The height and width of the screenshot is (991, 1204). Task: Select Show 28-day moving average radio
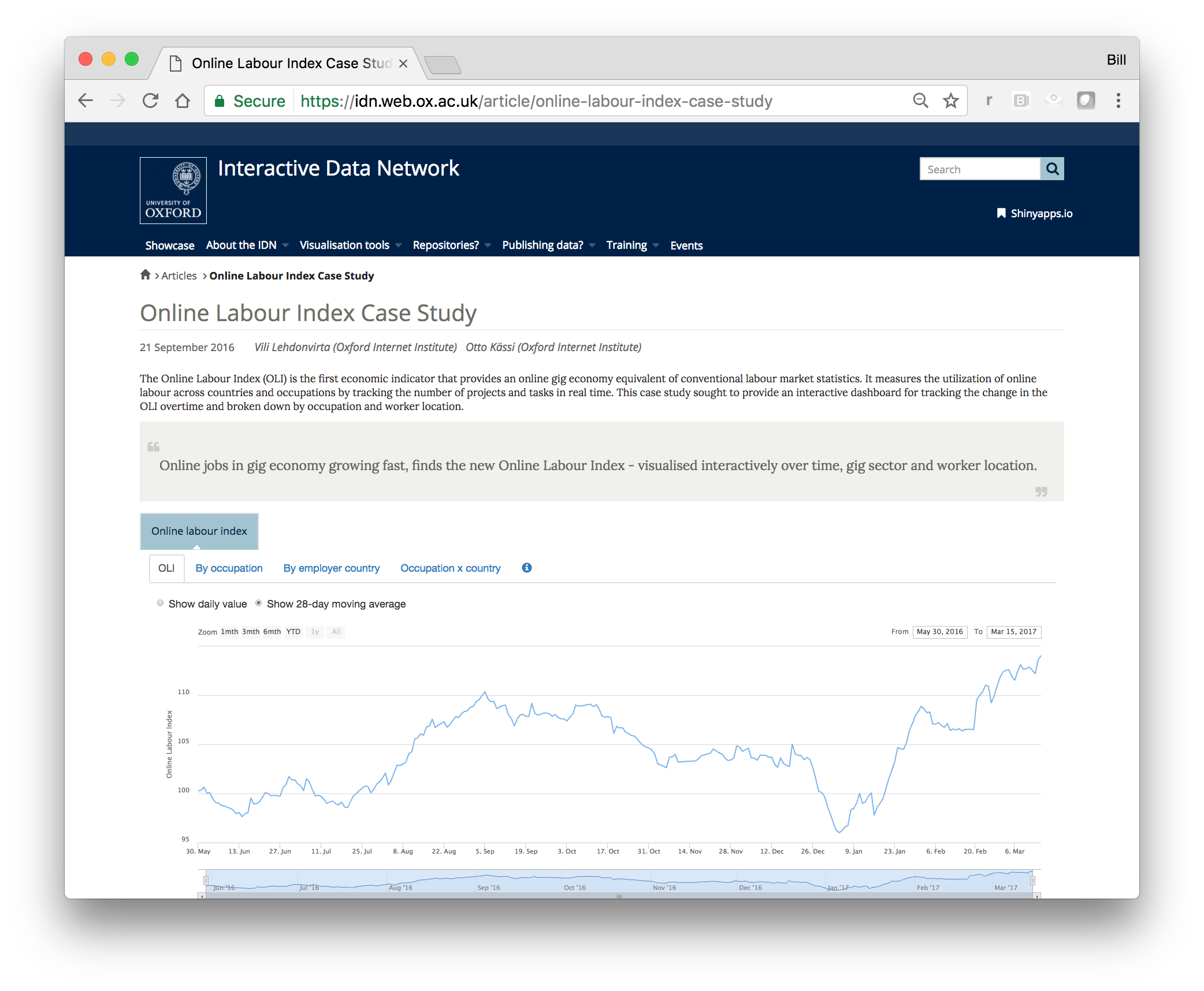pyautogui.click(x=259, y=603)
